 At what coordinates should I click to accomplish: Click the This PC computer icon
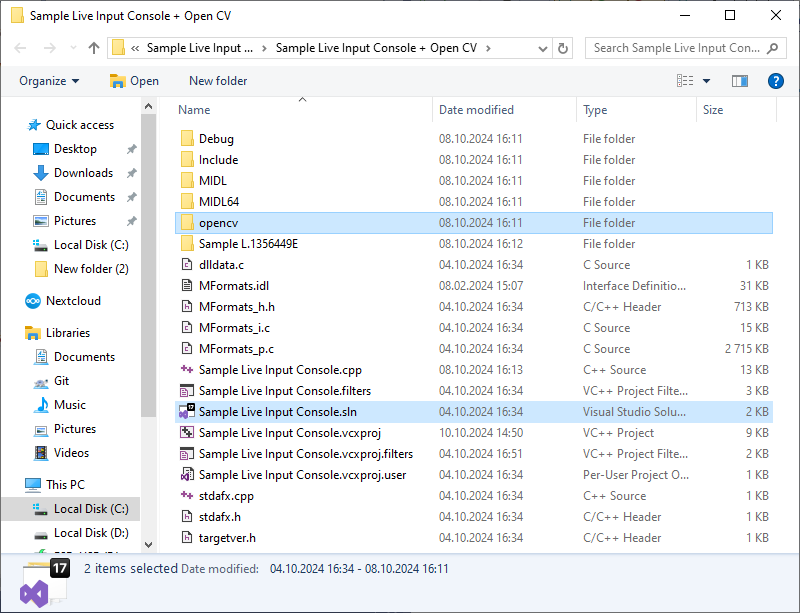pos(33,484)
